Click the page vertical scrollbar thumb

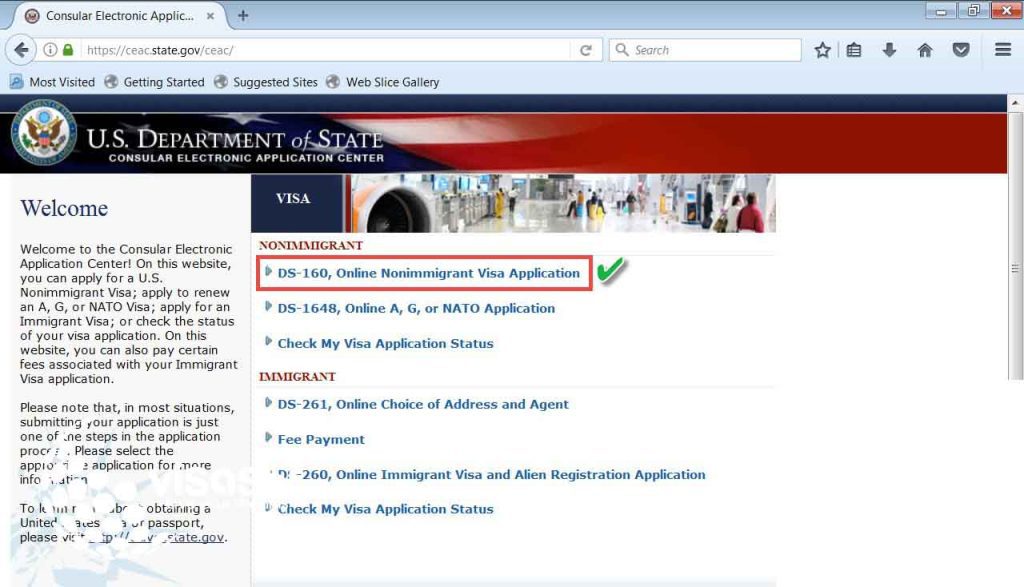click(x=1015, y=246)
